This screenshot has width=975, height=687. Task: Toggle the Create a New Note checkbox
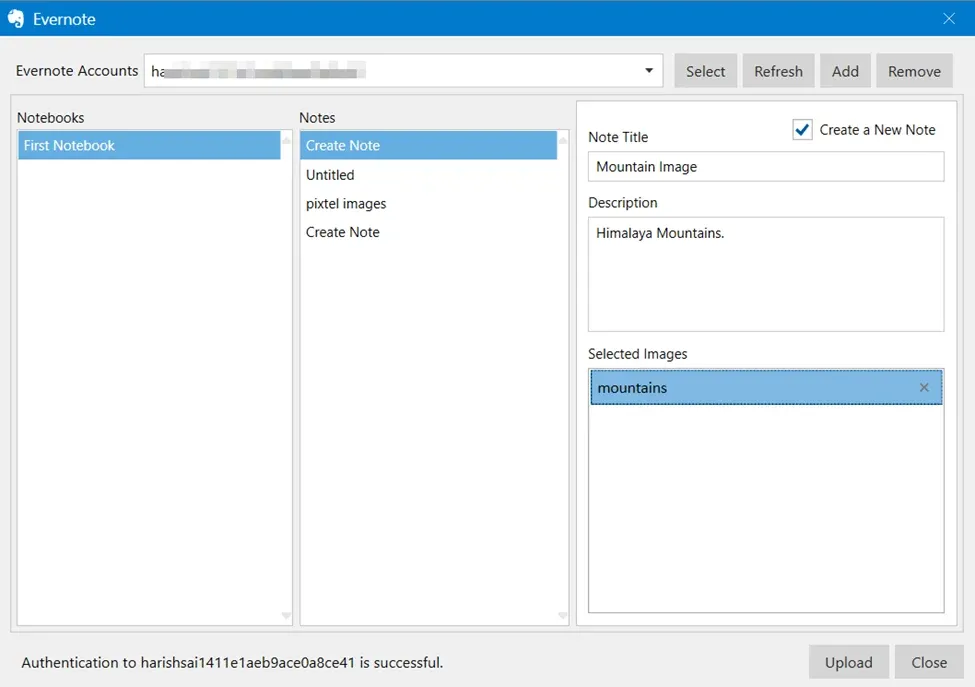tap(802, 129)
